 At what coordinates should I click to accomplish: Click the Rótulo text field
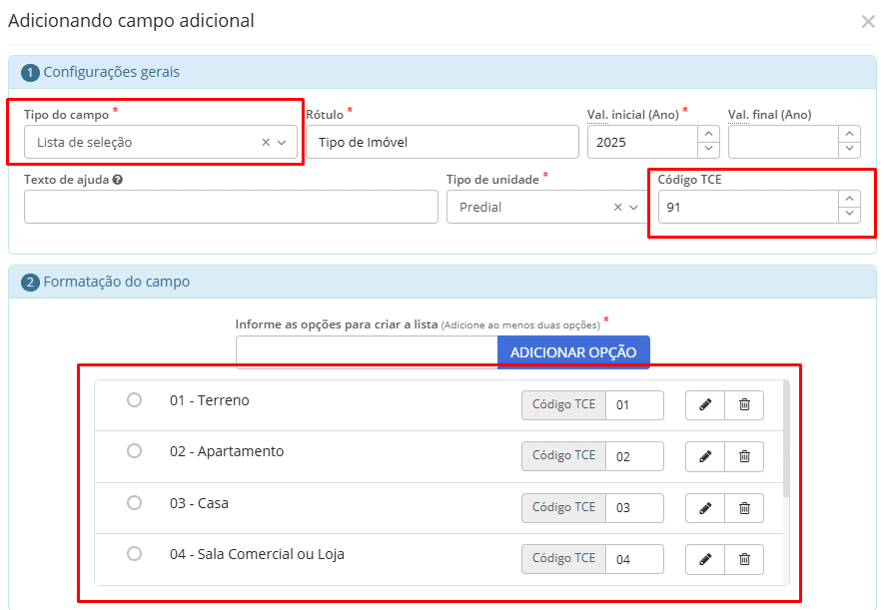pyautogui.click(x=442, y=142)
